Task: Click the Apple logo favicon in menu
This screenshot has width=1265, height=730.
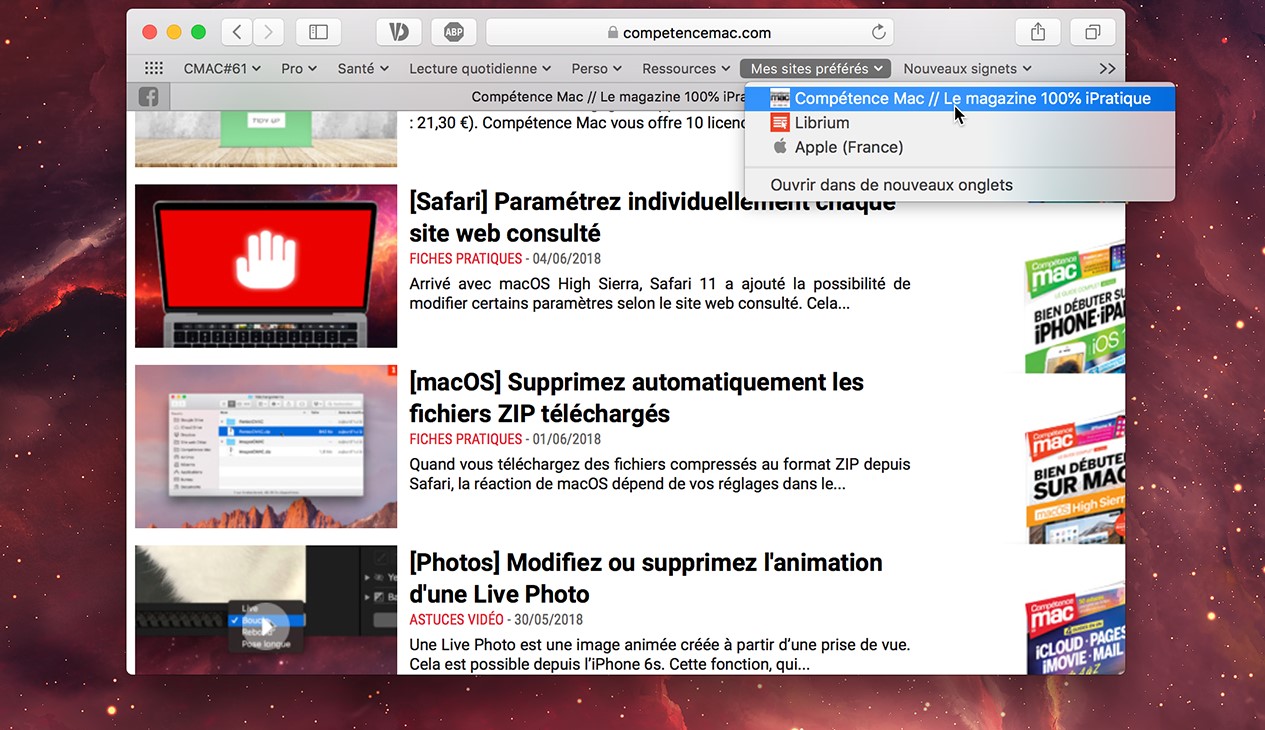Action: [x=780, y=147]
